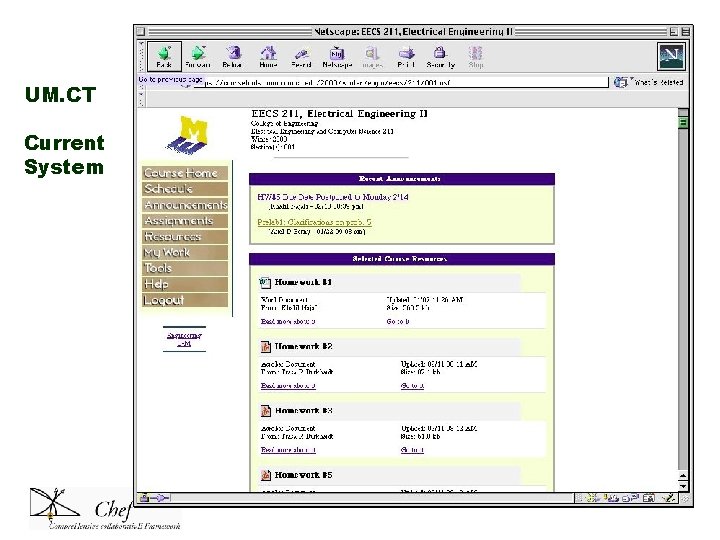Viewport: 720px width, 540px height.
Task: Reload the page with Reload icon
Action: click(233, 57)
